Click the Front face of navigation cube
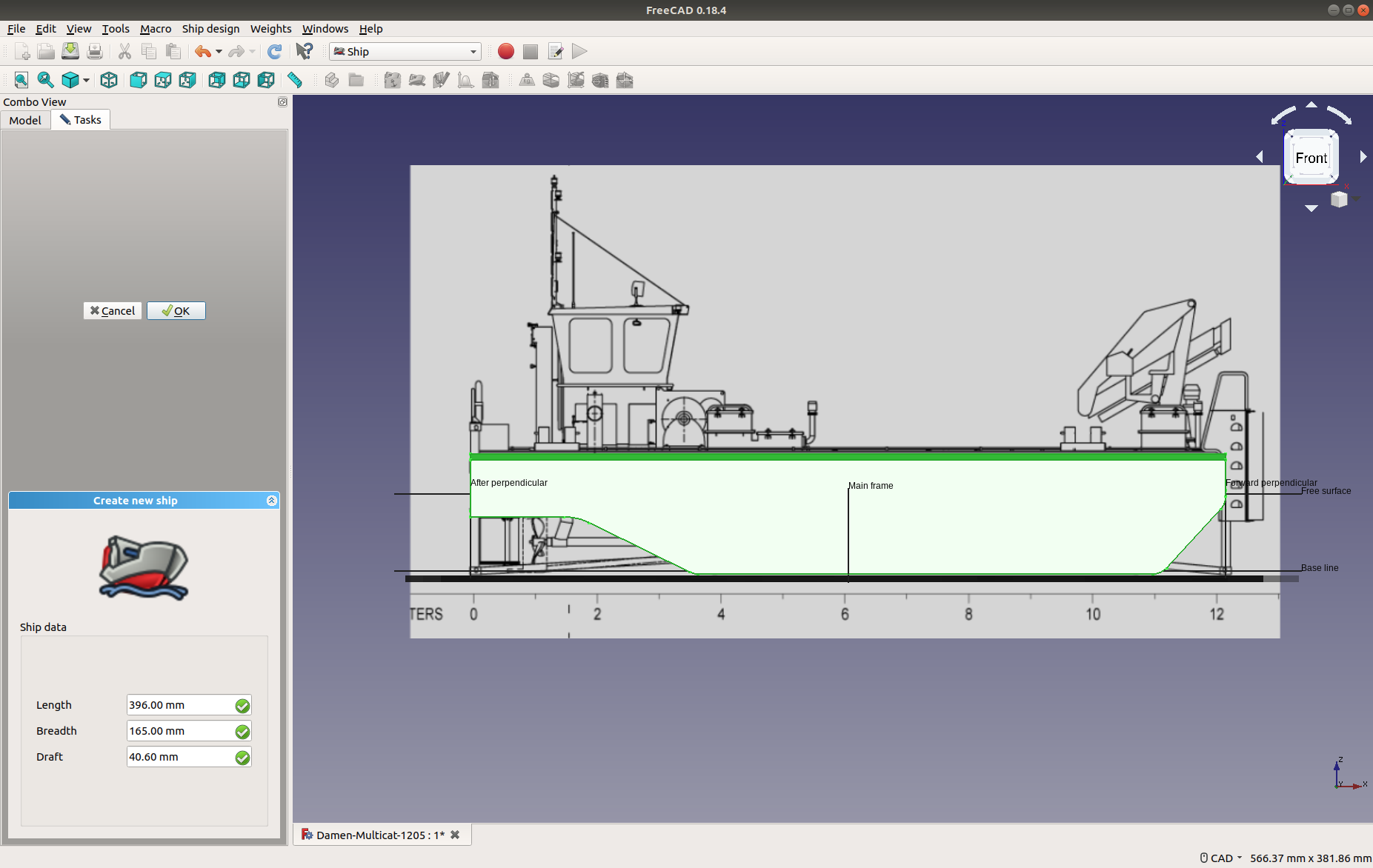Screen dimensions: 1373x868 click(x=1312, y=158)
